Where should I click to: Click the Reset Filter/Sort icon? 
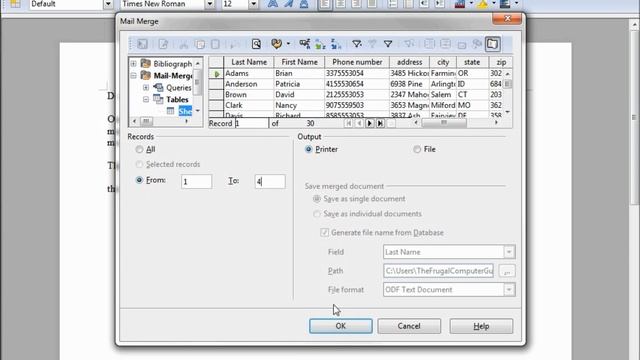[409, 44]
